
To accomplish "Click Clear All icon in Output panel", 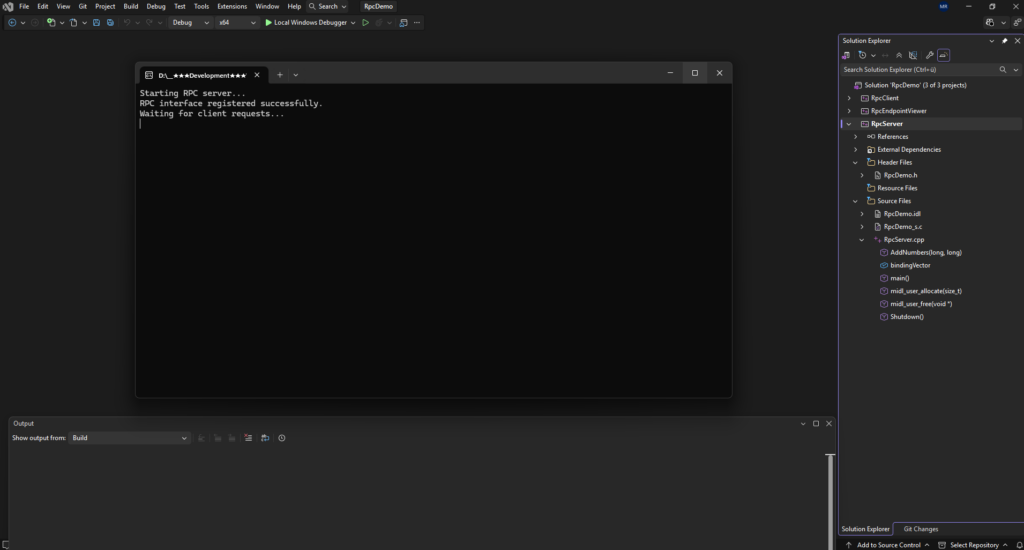I will 248,438.
